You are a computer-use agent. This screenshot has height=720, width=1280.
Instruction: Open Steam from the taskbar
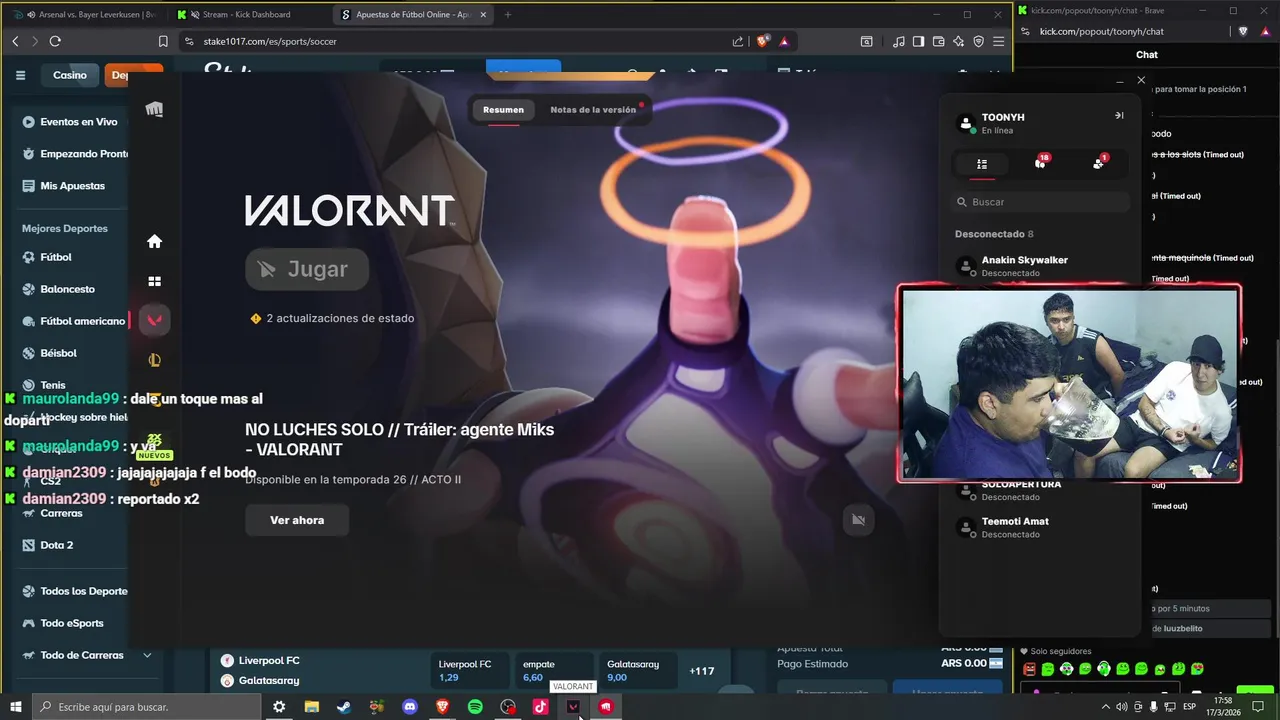click(x=344, y=707)
